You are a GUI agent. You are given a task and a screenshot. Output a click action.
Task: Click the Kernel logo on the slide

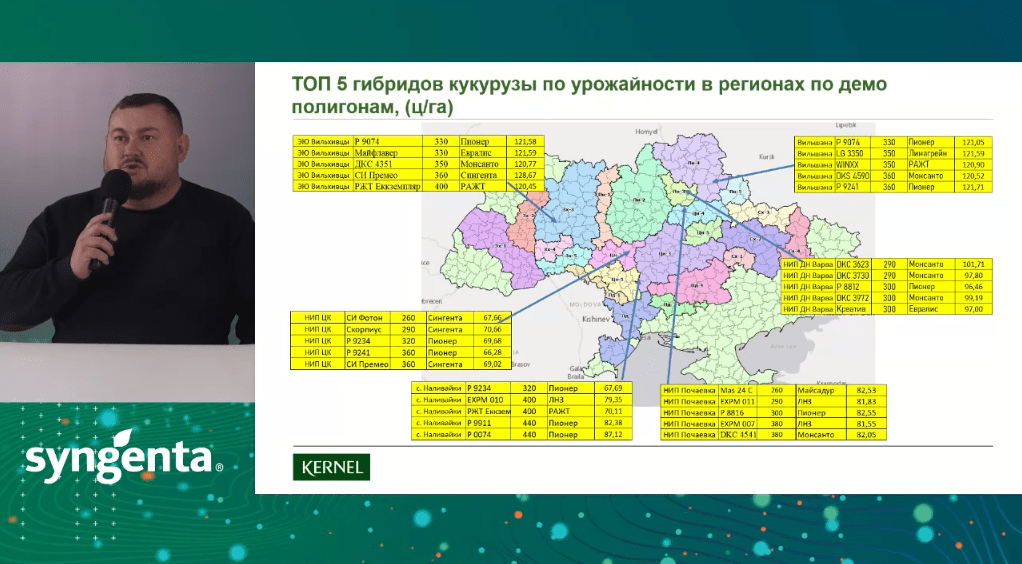[331, 467]
